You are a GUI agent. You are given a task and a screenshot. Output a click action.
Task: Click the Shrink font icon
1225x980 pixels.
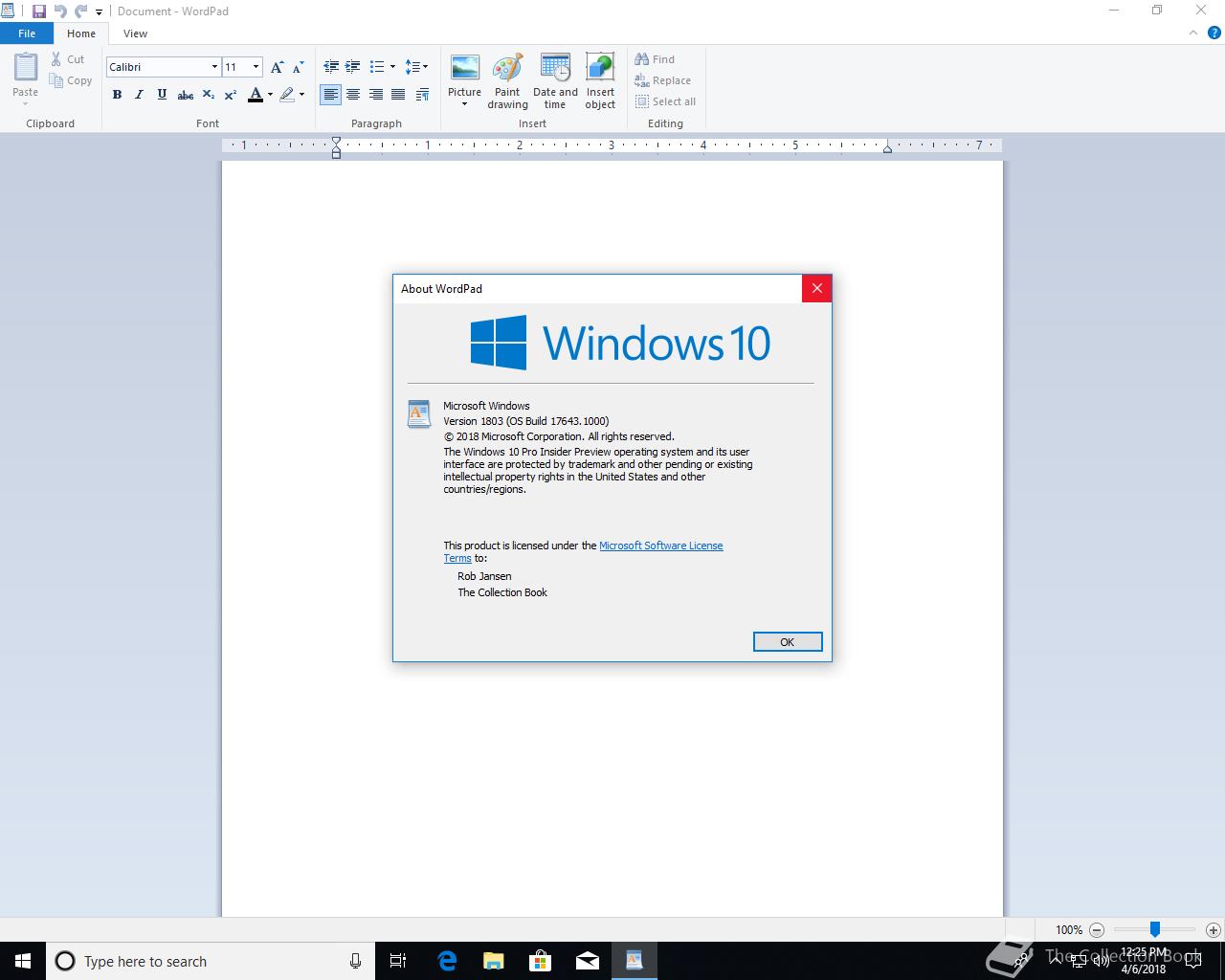(x=298, y=67)
